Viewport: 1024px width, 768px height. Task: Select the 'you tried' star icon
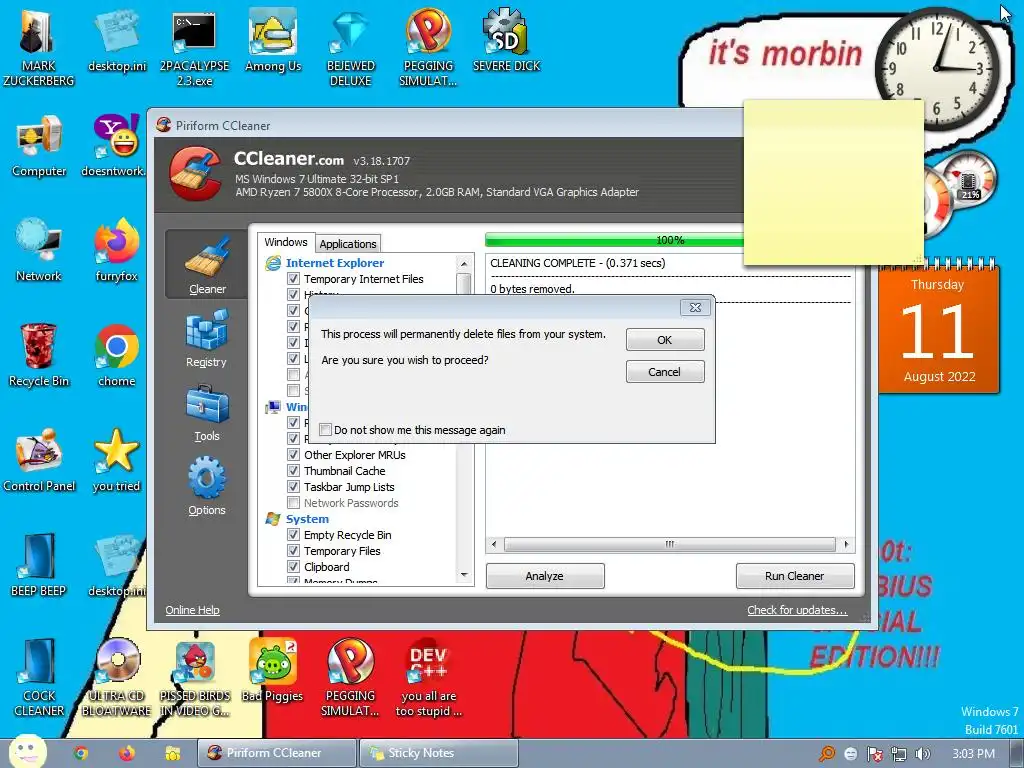pyautogui.click(x=116, y=461)
